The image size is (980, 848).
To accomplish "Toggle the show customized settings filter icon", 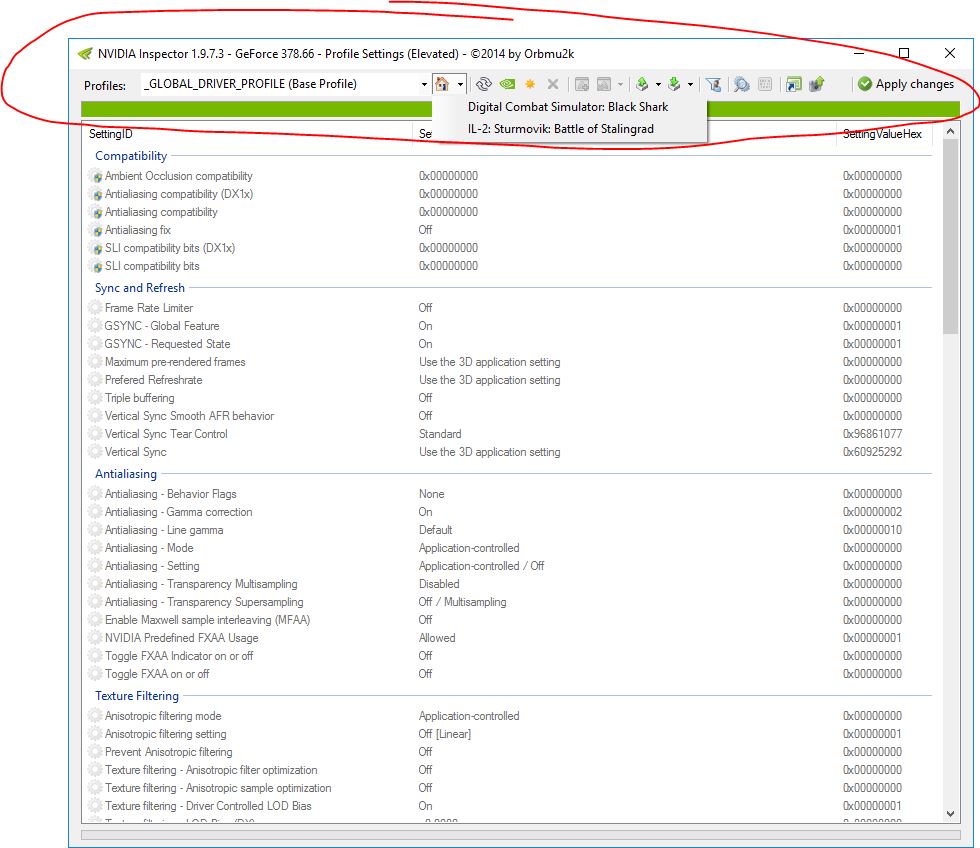I will [713, 84].
